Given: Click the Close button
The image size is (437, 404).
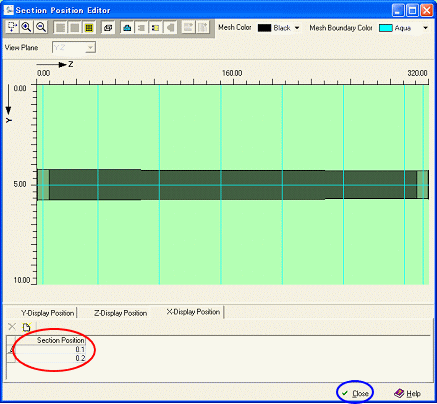Looking at the screenshot, I should click(356, 394).
